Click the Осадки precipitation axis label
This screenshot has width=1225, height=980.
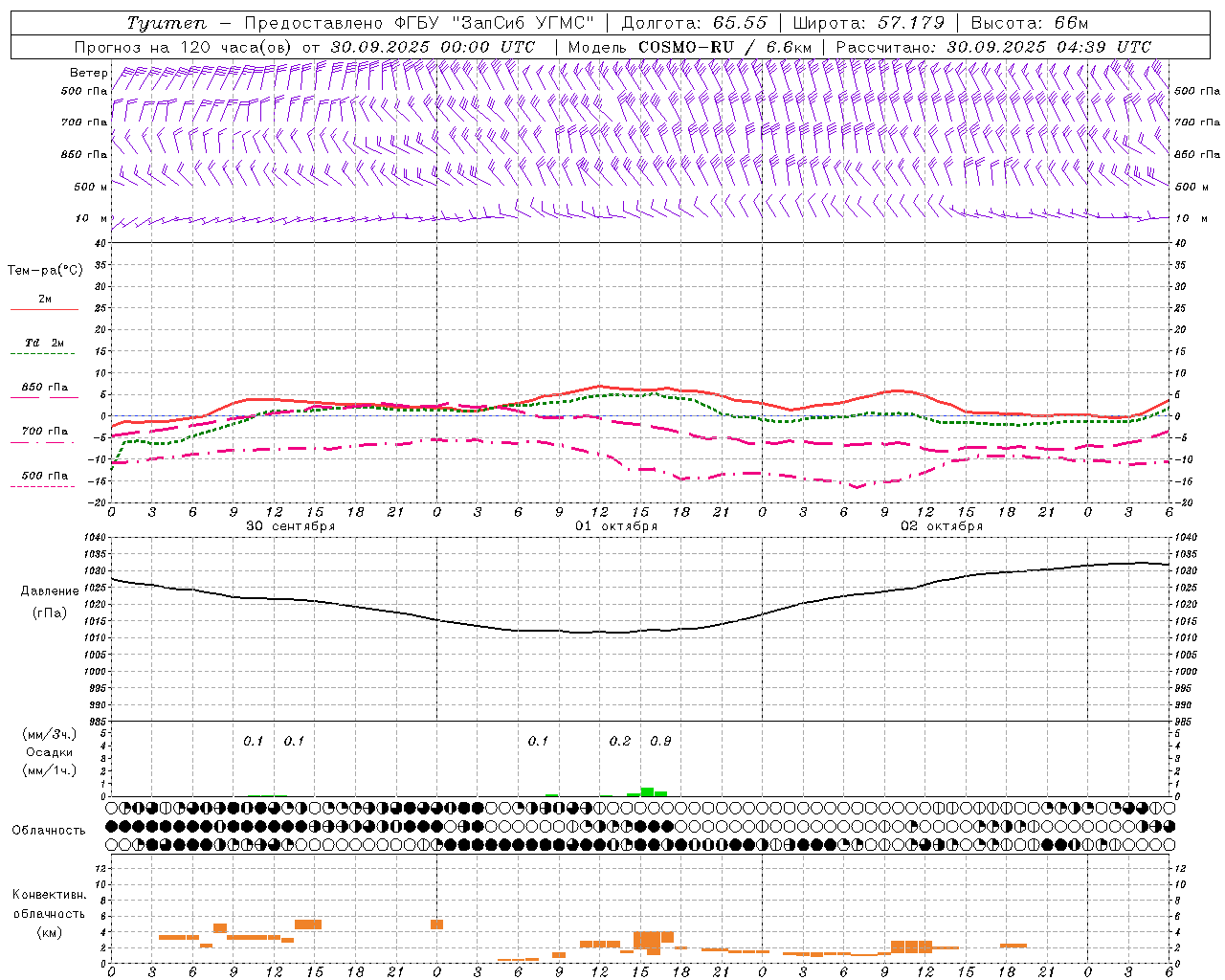point(49,752)
